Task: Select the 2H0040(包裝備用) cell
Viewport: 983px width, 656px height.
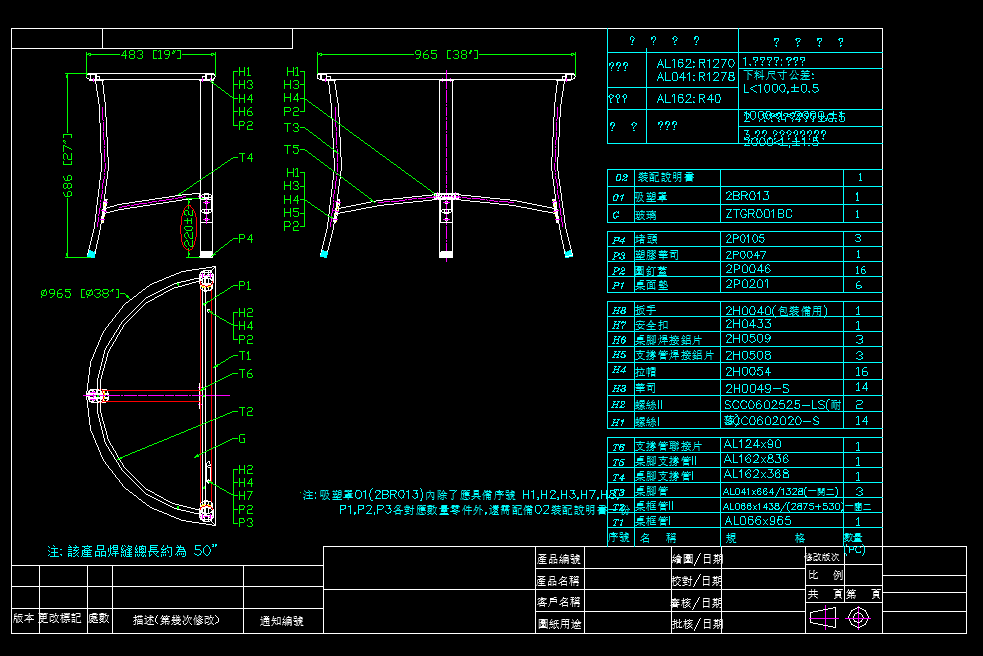Action: (777, 310)
